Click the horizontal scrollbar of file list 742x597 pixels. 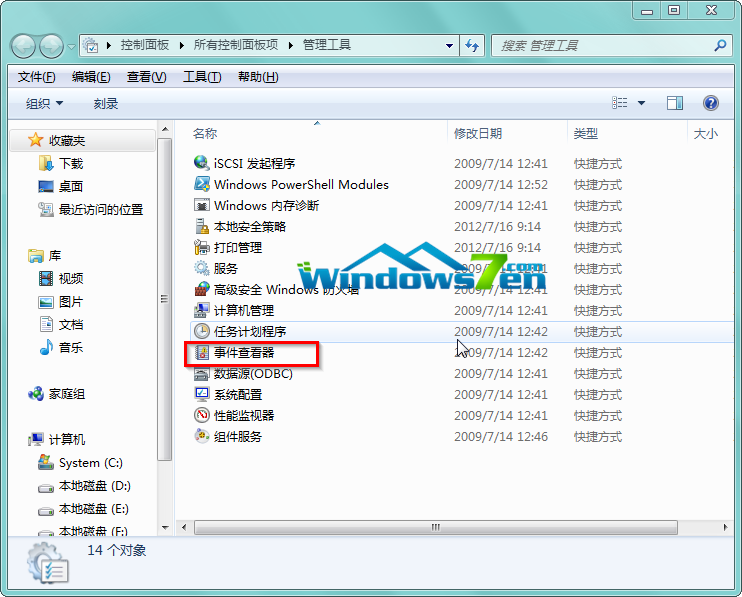pos(435,527)
